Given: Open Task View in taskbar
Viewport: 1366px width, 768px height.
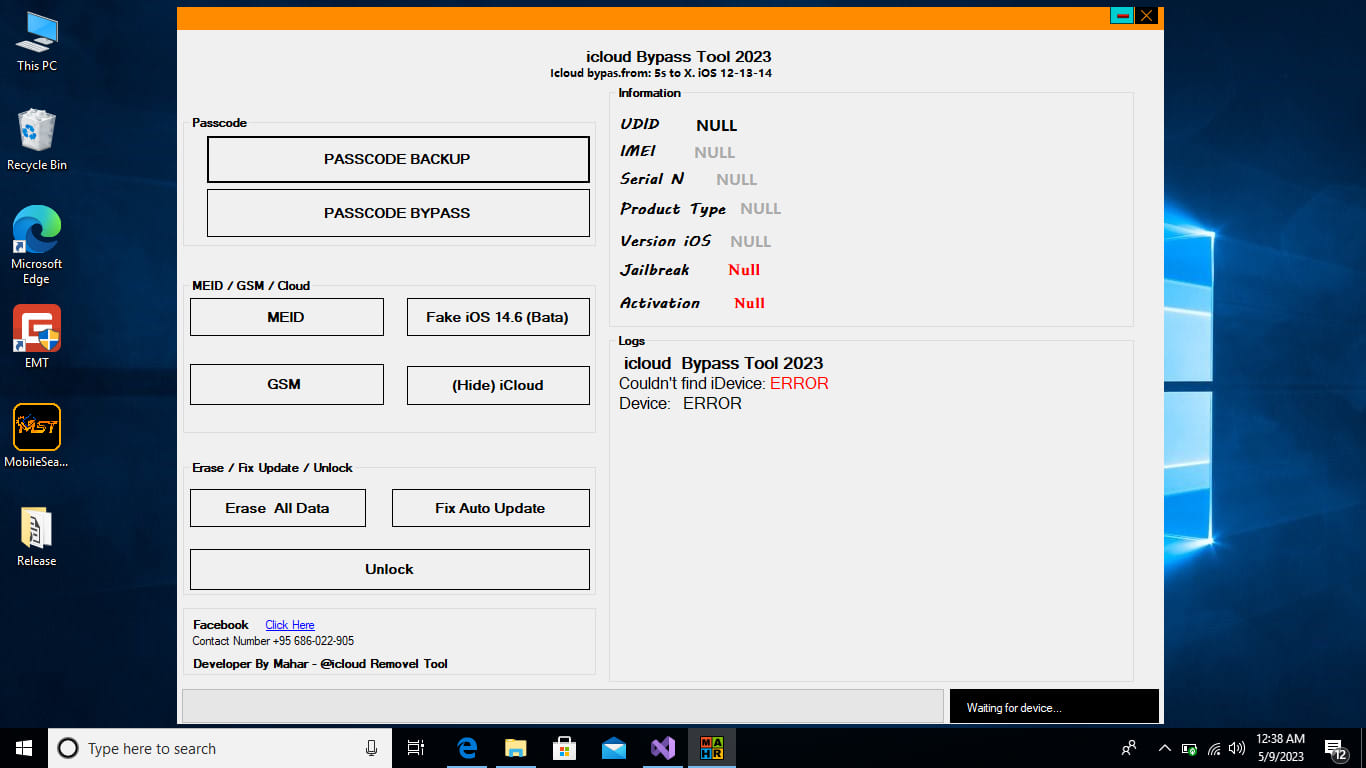Looking at the screenshot, I should click(x=416, y=748).
